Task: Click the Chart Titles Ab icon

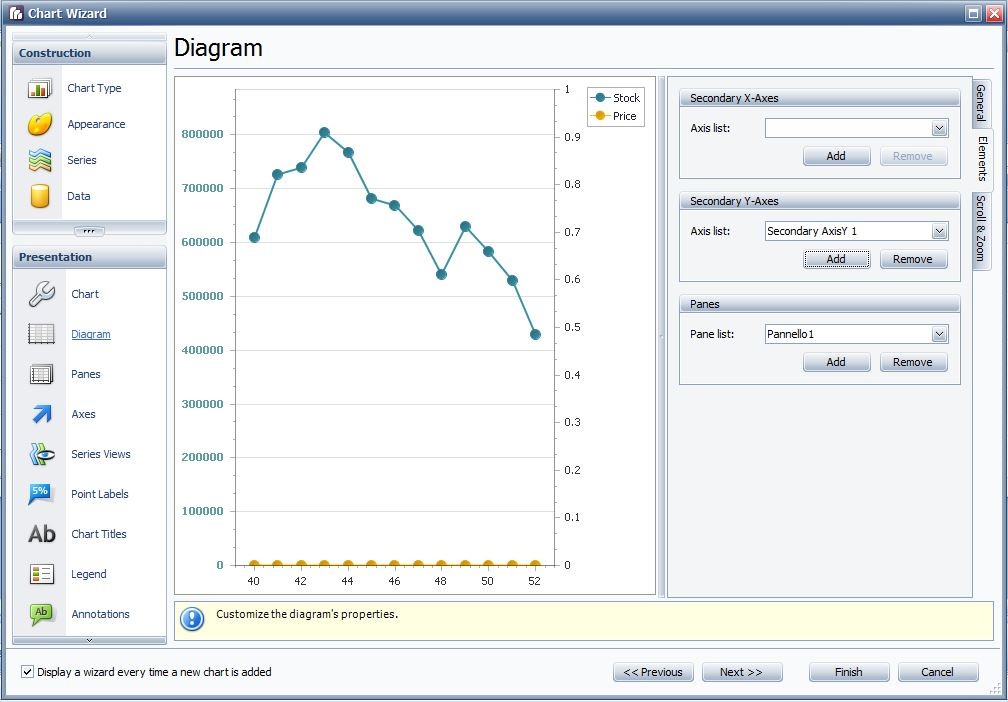Action: [x=42, y=534]
